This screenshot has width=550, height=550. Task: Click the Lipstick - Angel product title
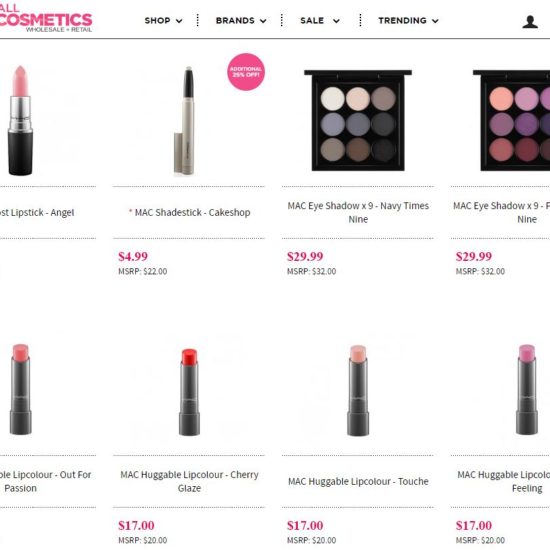tap(37, 213)
